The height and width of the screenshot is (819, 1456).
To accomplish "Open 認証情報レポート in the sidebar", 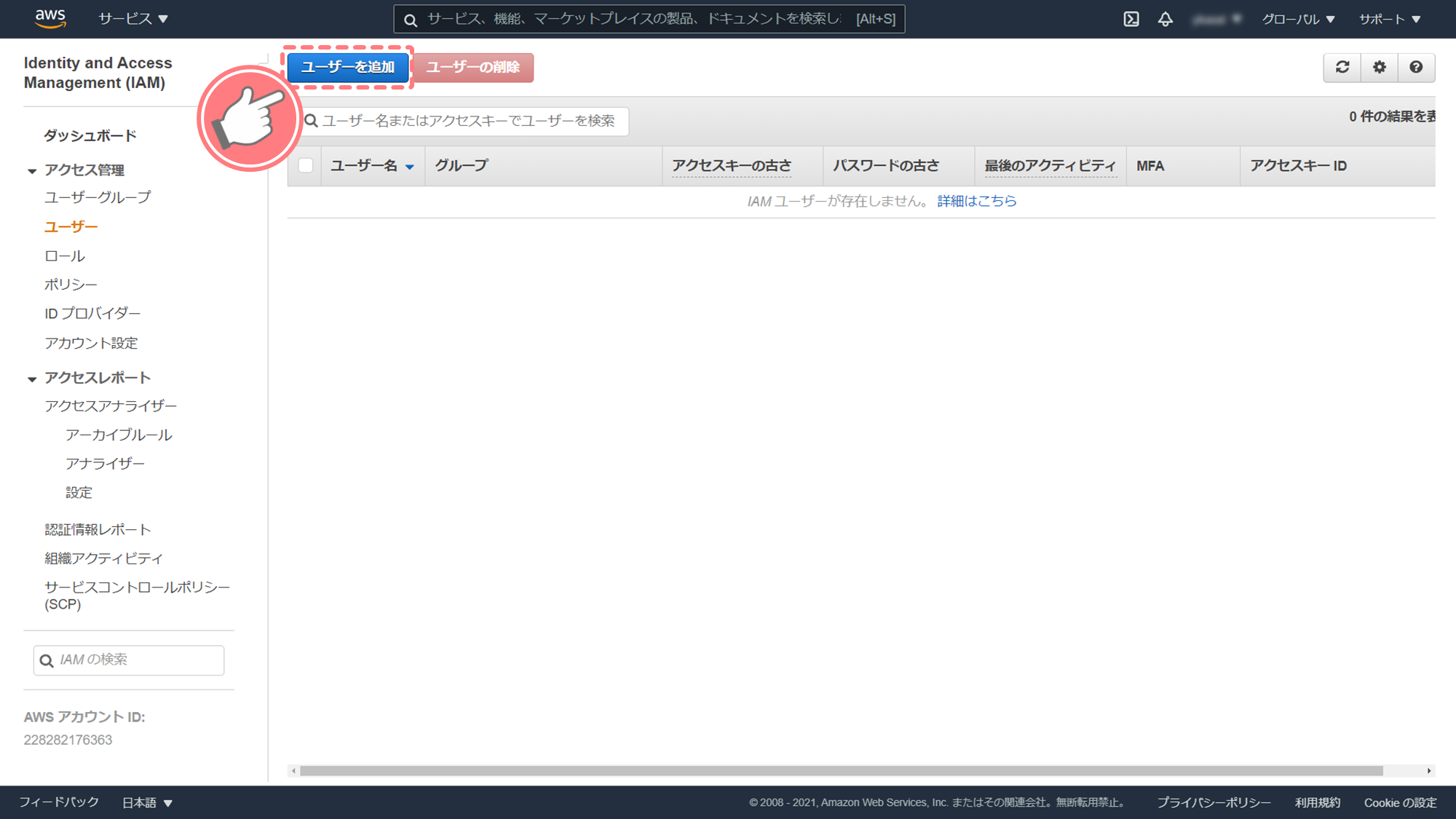I will 98,530.
